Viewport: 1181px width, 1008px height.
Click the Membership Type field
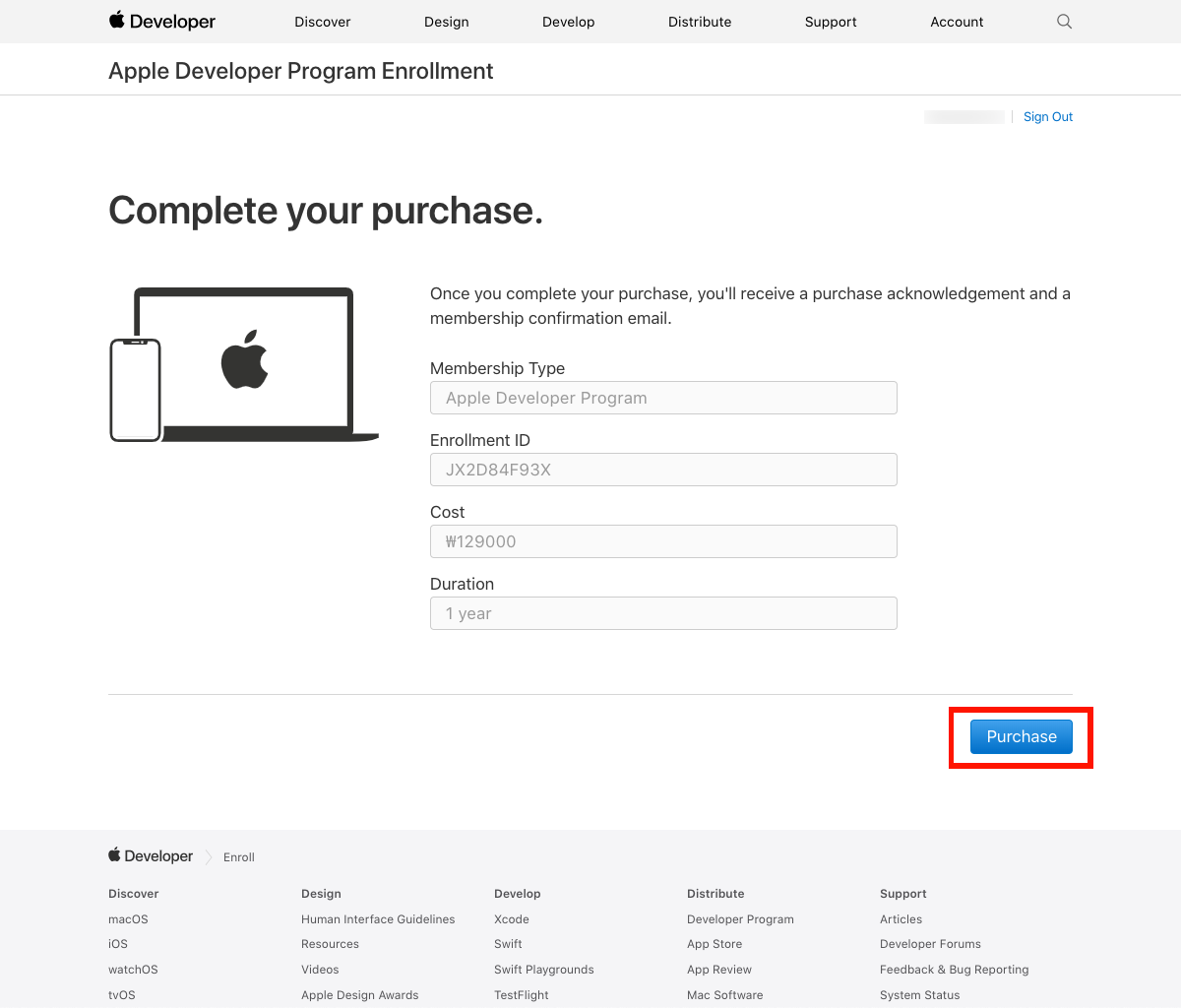pyautogui.click(x=663, y=398)
